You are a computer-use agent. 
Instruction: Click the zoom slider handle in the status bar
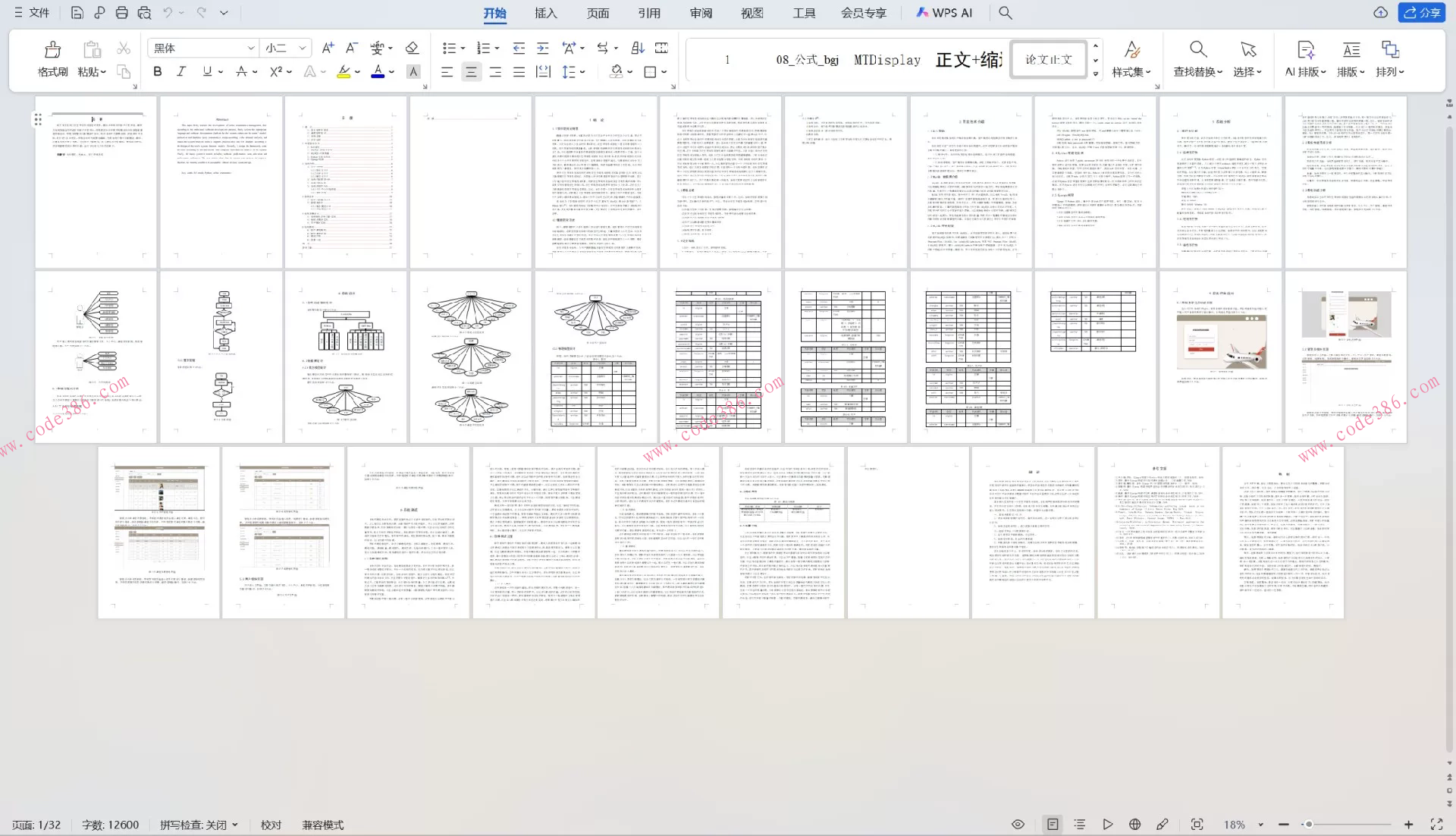coord(1309,825)
